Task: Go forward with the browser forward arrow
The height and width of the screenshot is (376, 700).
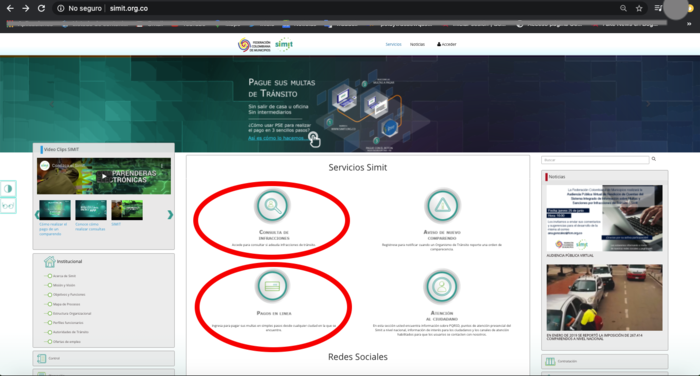Action: (25, 8)
